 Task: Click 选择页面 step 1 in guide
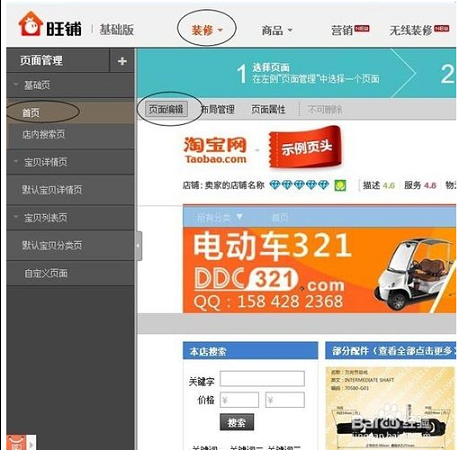pyautogui.click(x=308, y=73)
